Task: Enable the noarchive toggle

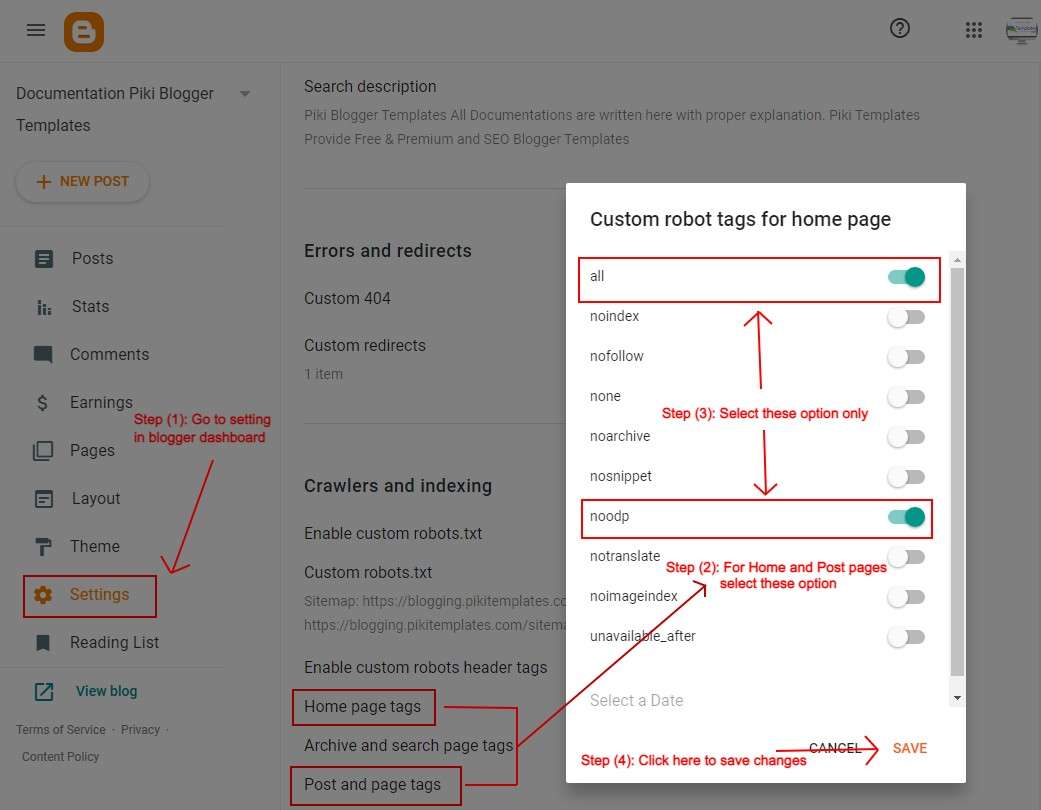Action: (x=906, y=437)
